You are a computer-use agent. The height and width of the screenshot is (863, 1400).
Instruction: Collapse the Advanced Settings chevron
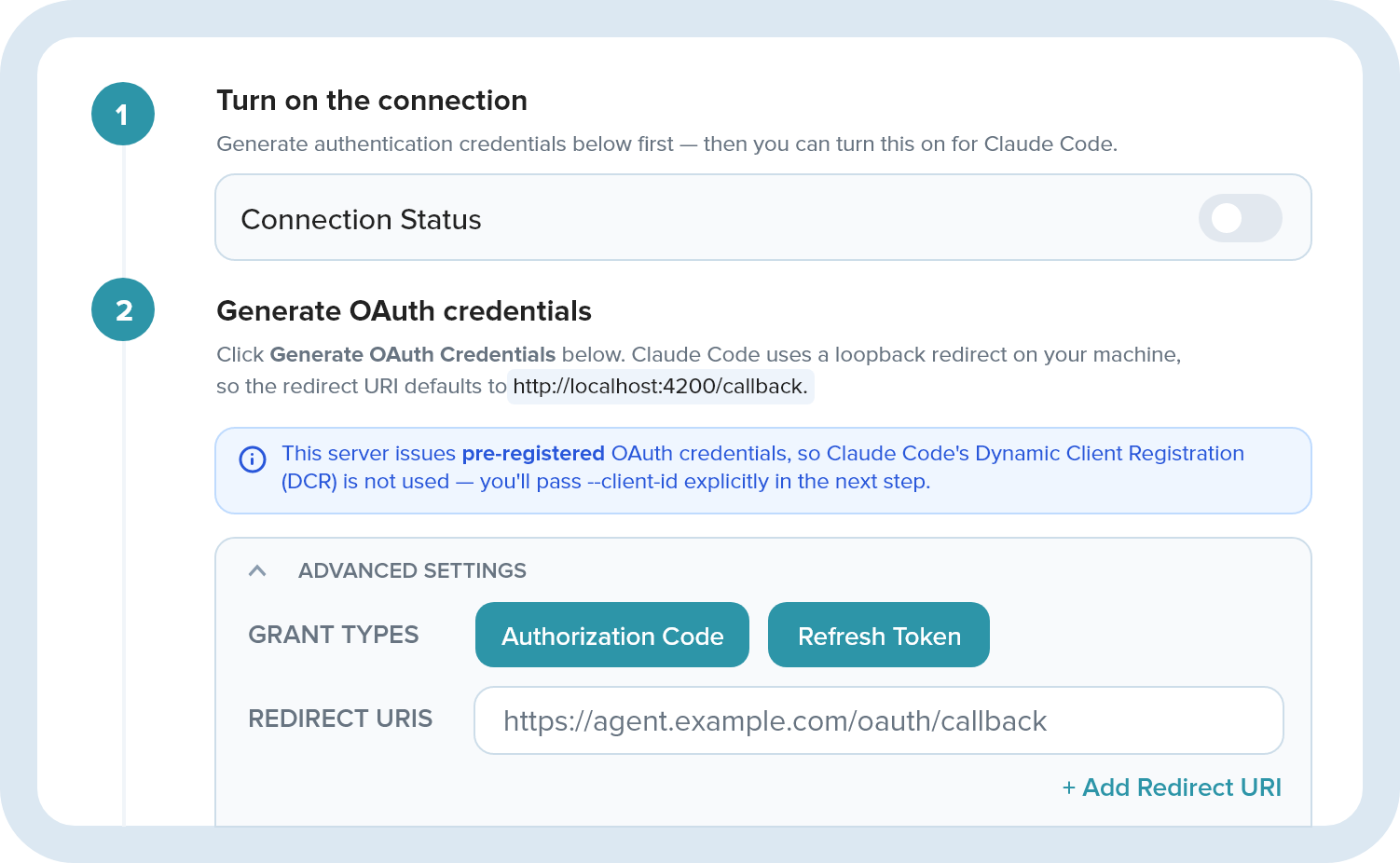(257, 570)
